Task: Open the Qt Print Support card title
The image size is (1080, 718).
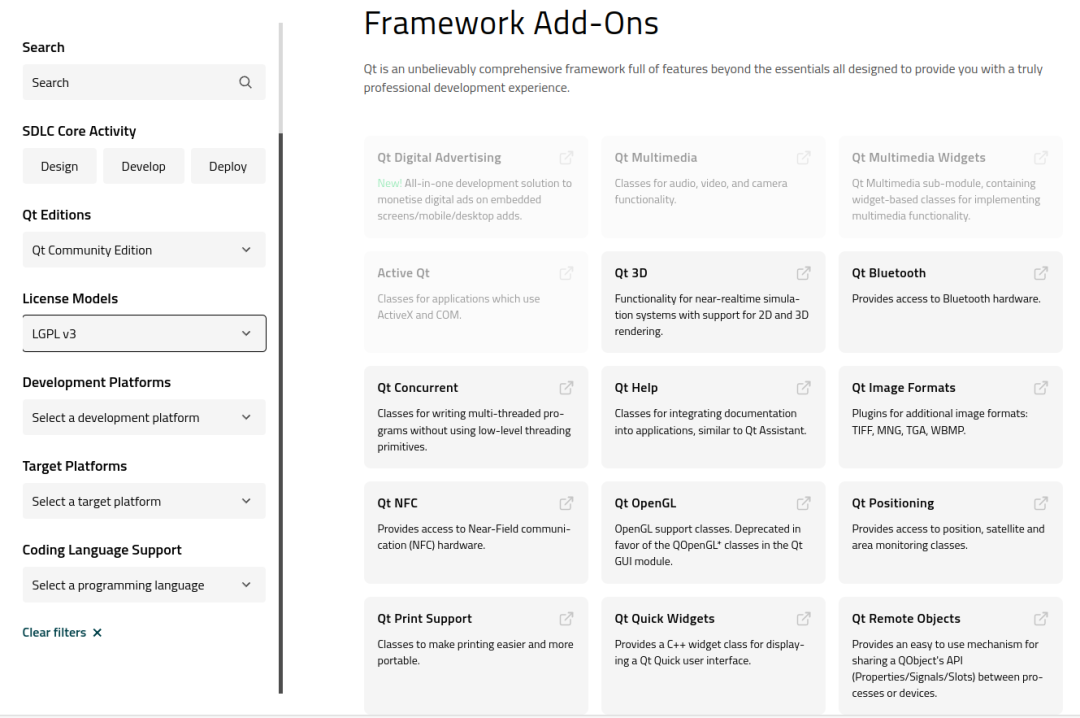Action: [424, 619]
